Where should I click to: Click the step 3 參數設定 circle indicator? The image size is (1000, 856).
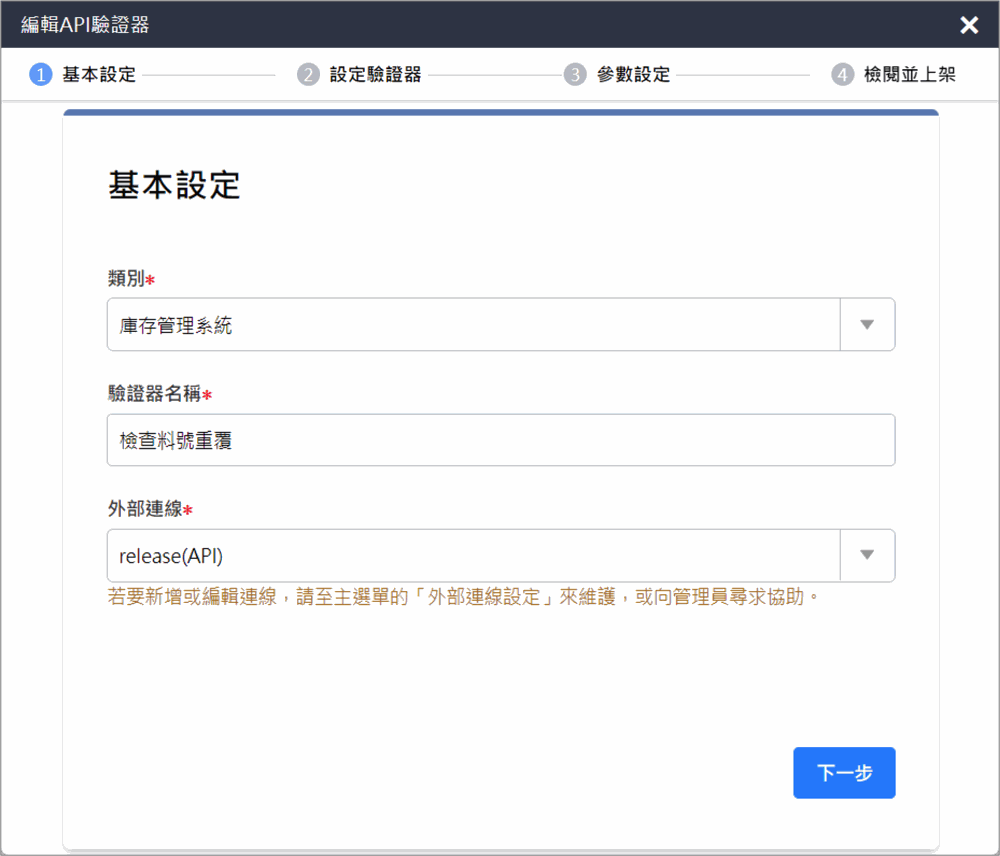click(x=575, y=74)
